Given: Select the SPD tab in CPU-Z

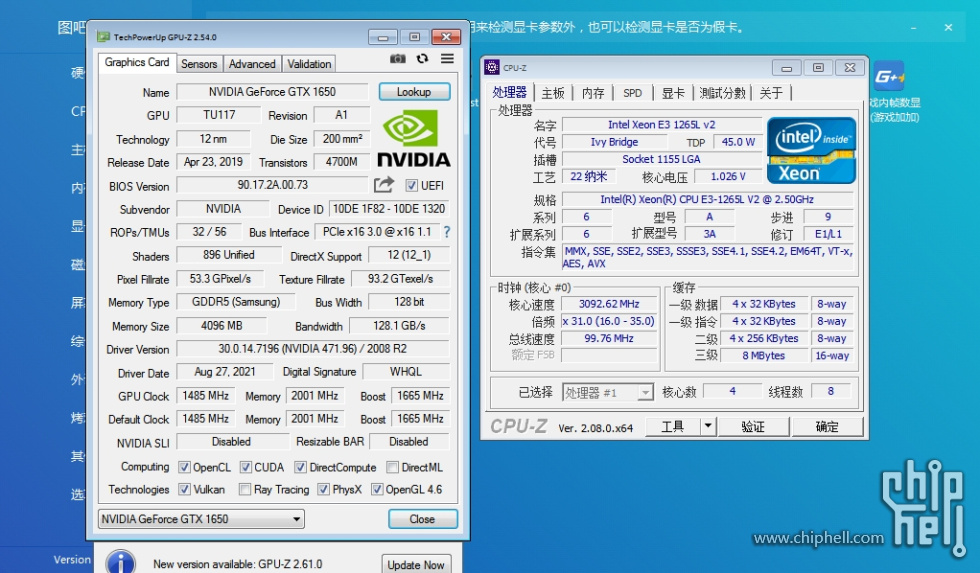Looking at the screenshot, I should (632, 93).
